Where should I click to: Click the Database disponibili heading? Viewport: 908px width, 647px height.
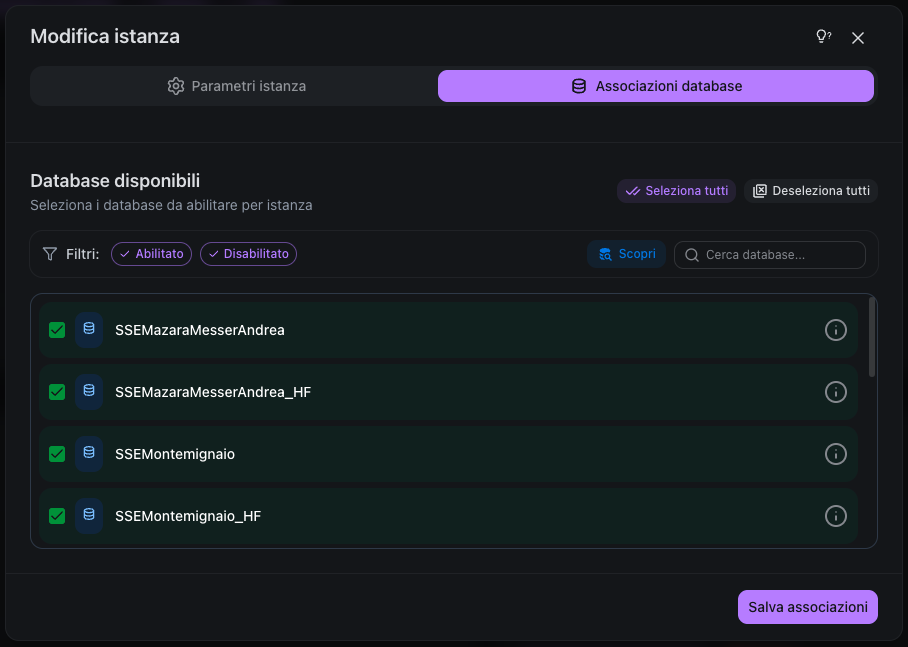(115, 181)
